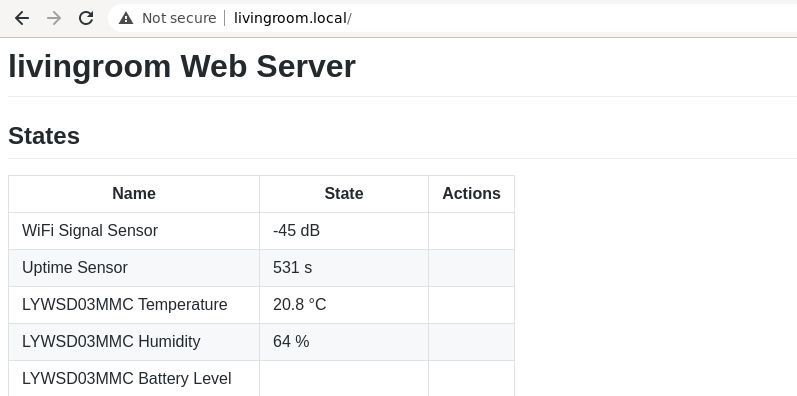The width and height of the screenshot is (797, 396).
Task: Click the "livingroom Web Server" heading
Action: (182, 66)
